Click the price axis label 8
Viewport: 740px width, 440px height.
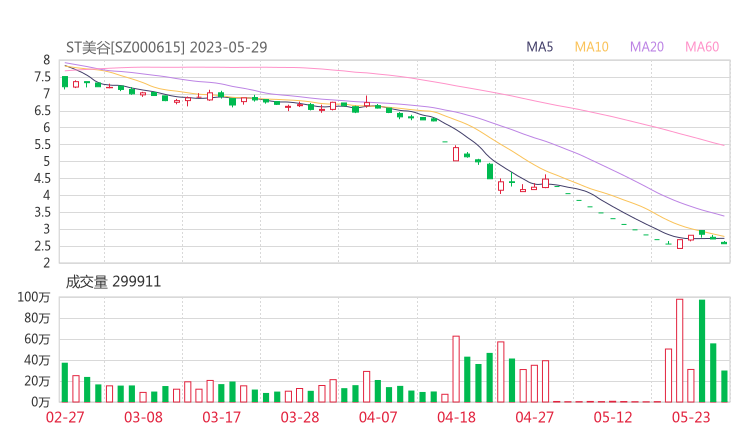pyautogui.click(x=46, y=60)
